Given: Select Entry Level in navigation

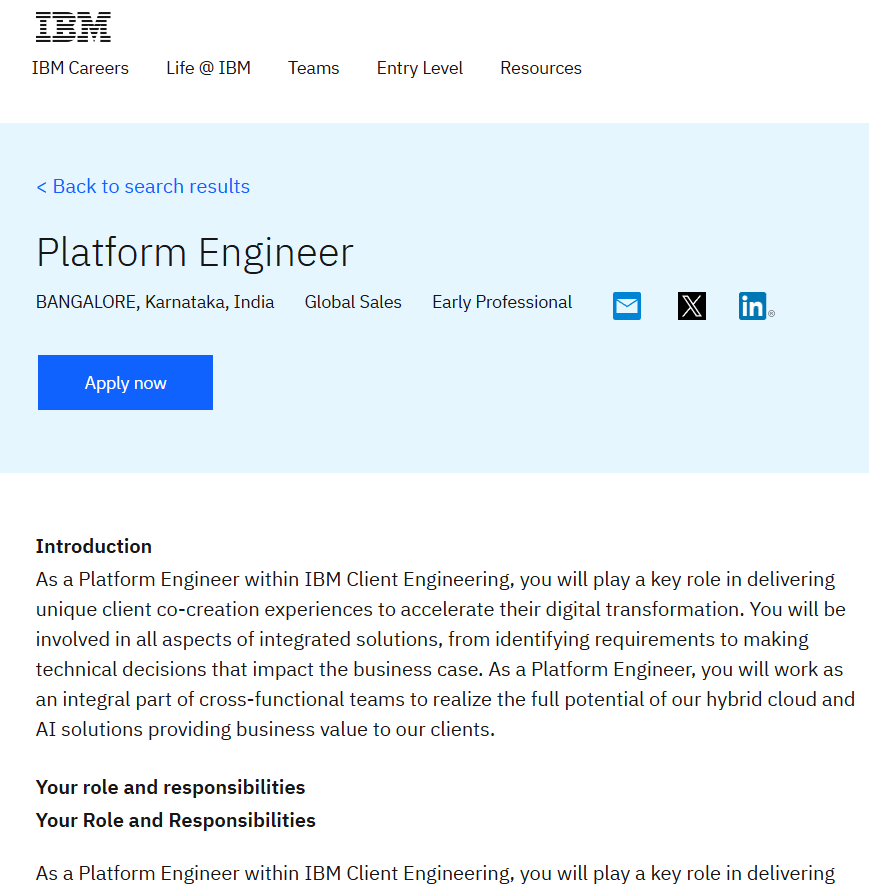Looking at the screenshot, I should (x=420, y=68).
